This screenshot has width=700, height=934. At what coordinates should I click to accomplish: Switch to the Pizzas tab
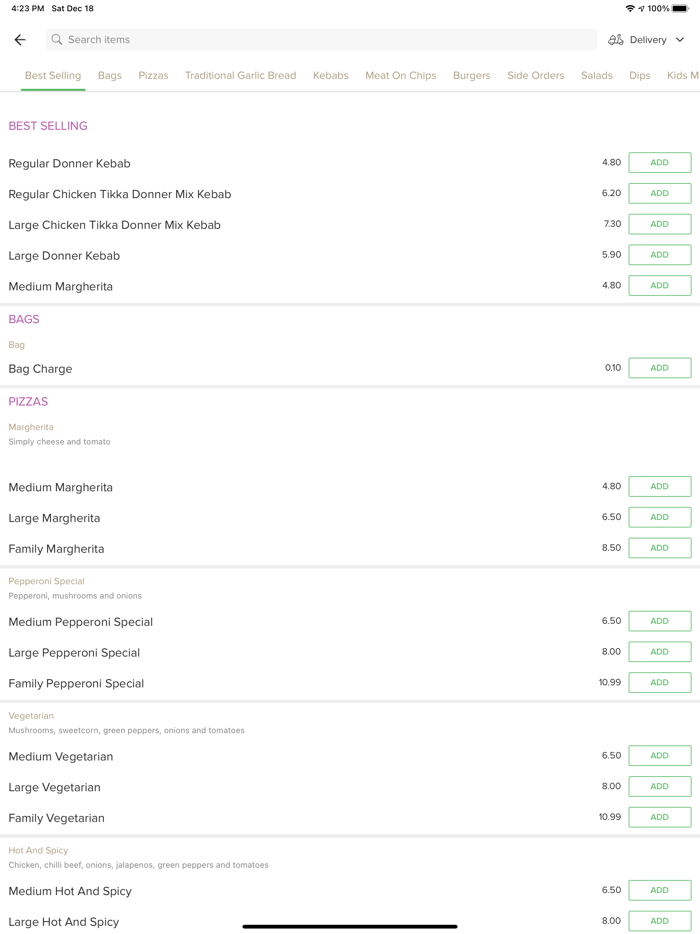coord(153,75)
